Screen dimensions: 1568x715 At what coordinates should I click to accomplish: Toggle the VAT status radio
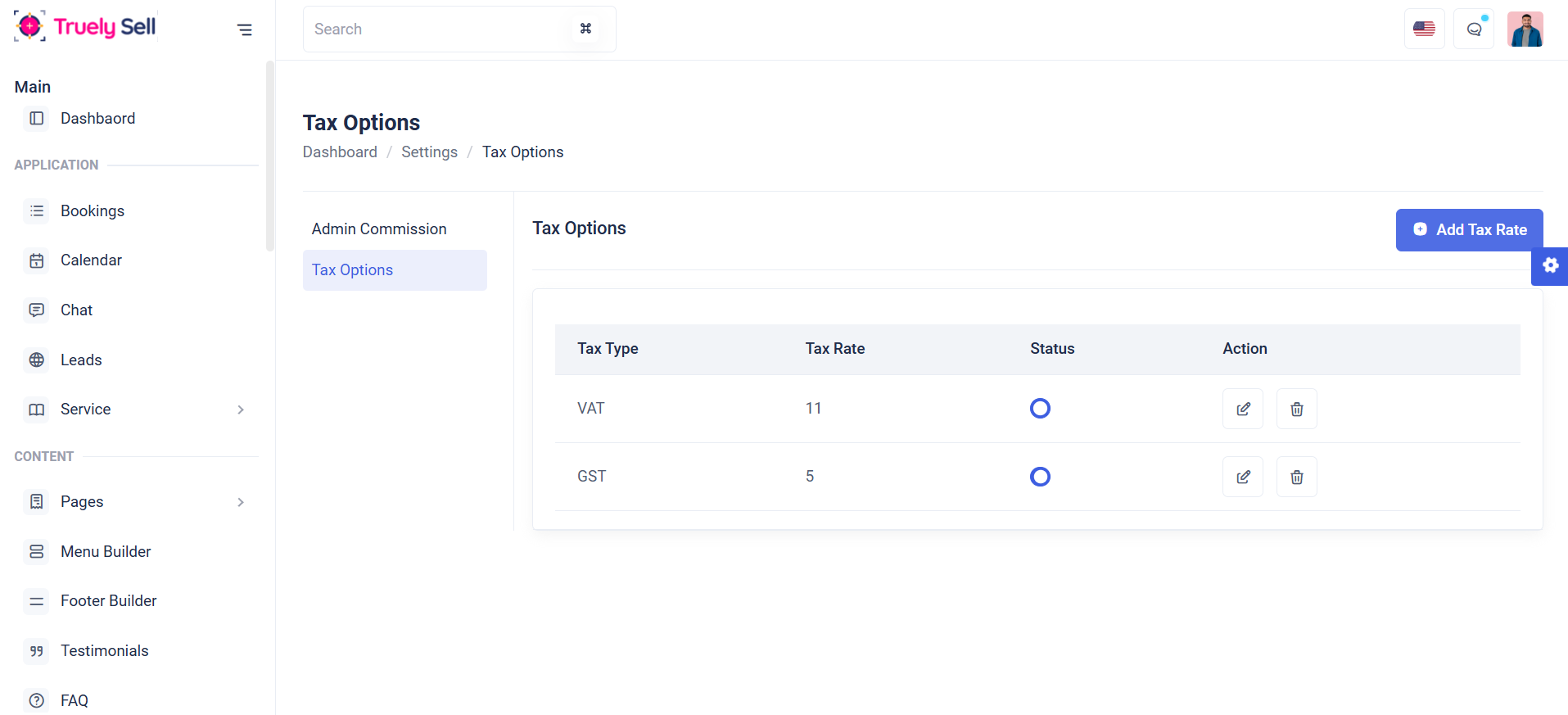(x=1040, y=408)
